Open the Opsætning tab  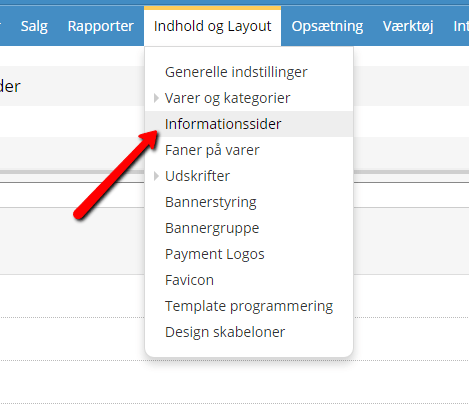point(327,26)
